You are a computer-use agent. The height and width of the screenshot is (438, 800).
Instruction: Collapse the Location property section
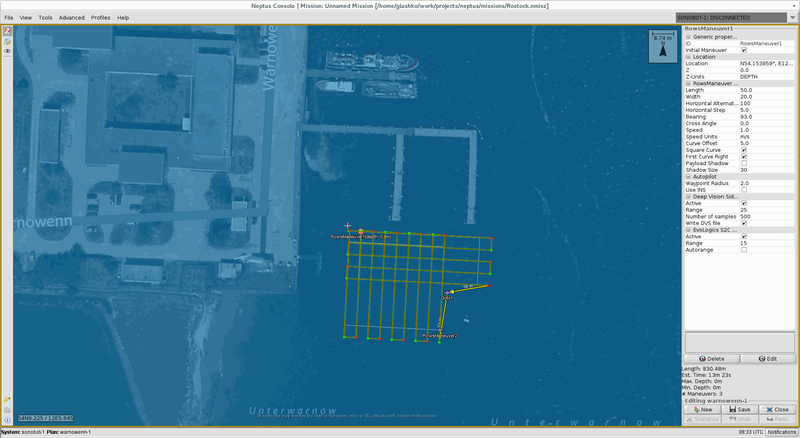[687, 57]
